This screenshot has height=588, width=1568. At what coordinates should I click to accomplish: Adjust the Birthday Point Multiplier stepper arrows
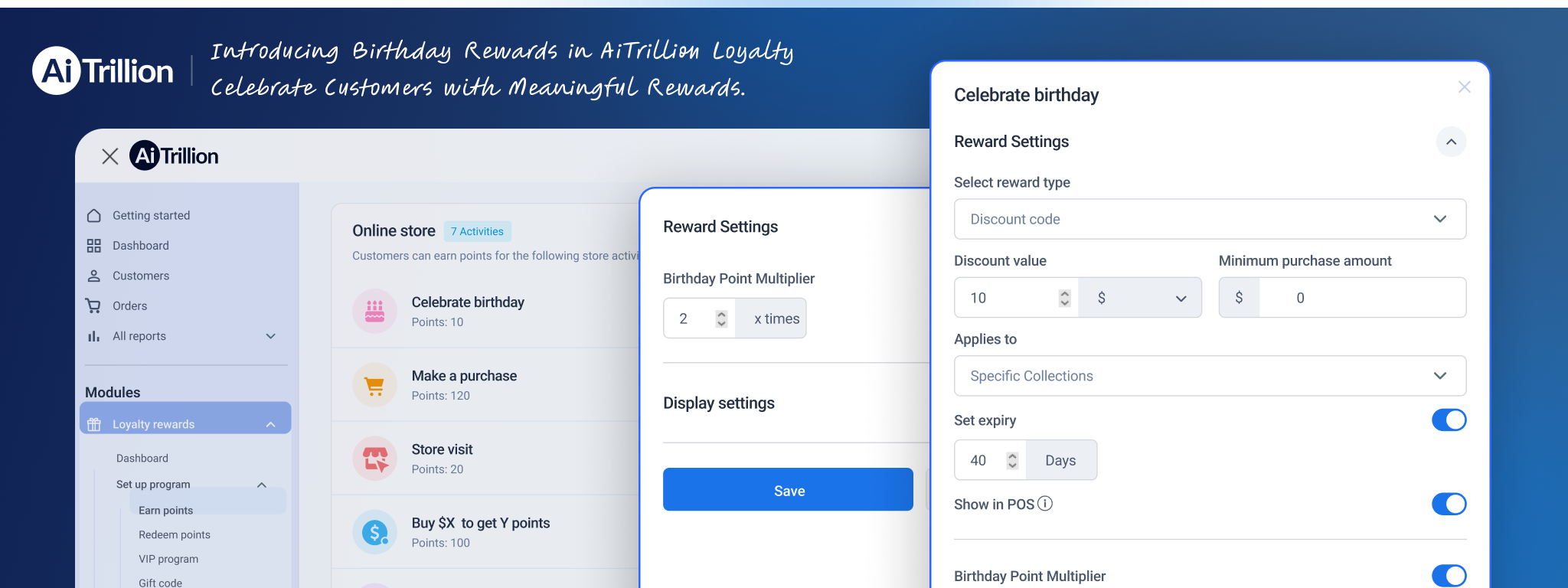(x=721, y=318)
